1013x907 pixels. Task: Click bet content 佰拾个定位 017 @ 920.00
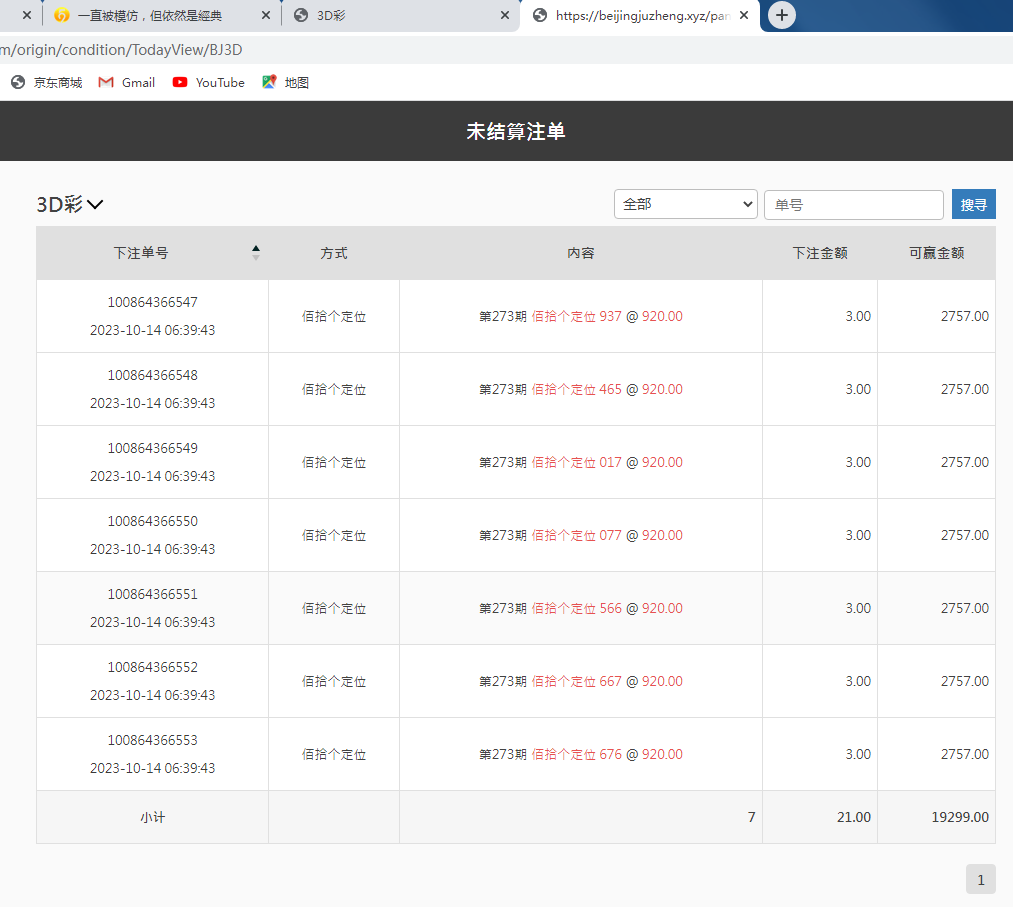[x=607, y=462]
